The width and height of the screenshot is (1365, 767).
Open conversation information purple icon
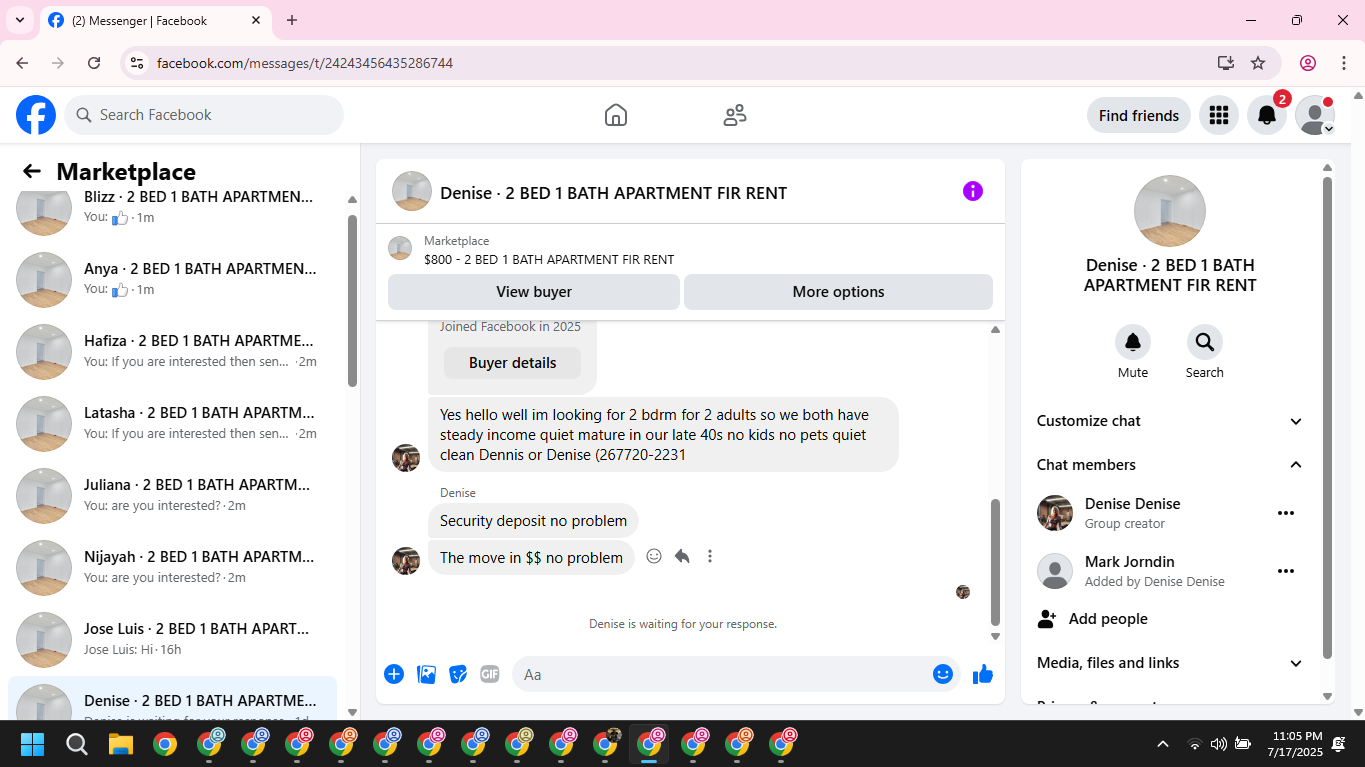coord(973,191)
